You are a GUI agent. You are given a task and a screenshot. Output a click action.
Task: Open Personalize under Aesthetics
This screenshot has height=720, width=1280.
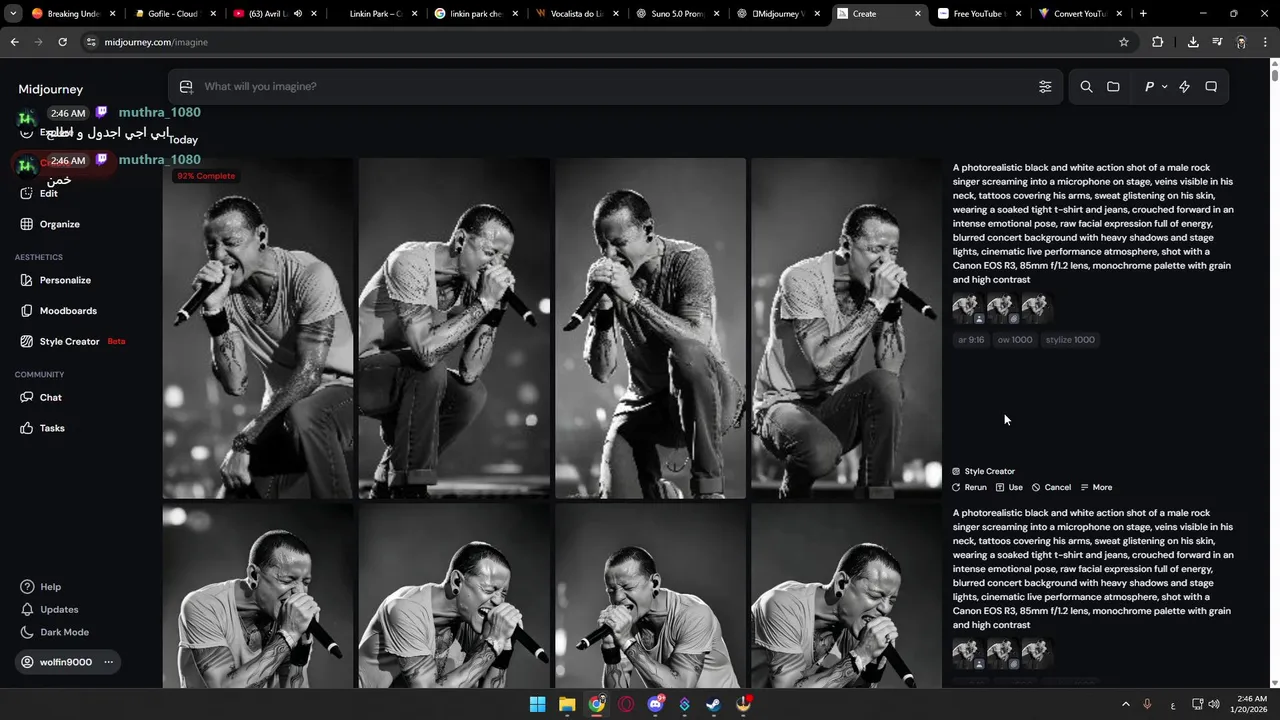pos(65,280)
